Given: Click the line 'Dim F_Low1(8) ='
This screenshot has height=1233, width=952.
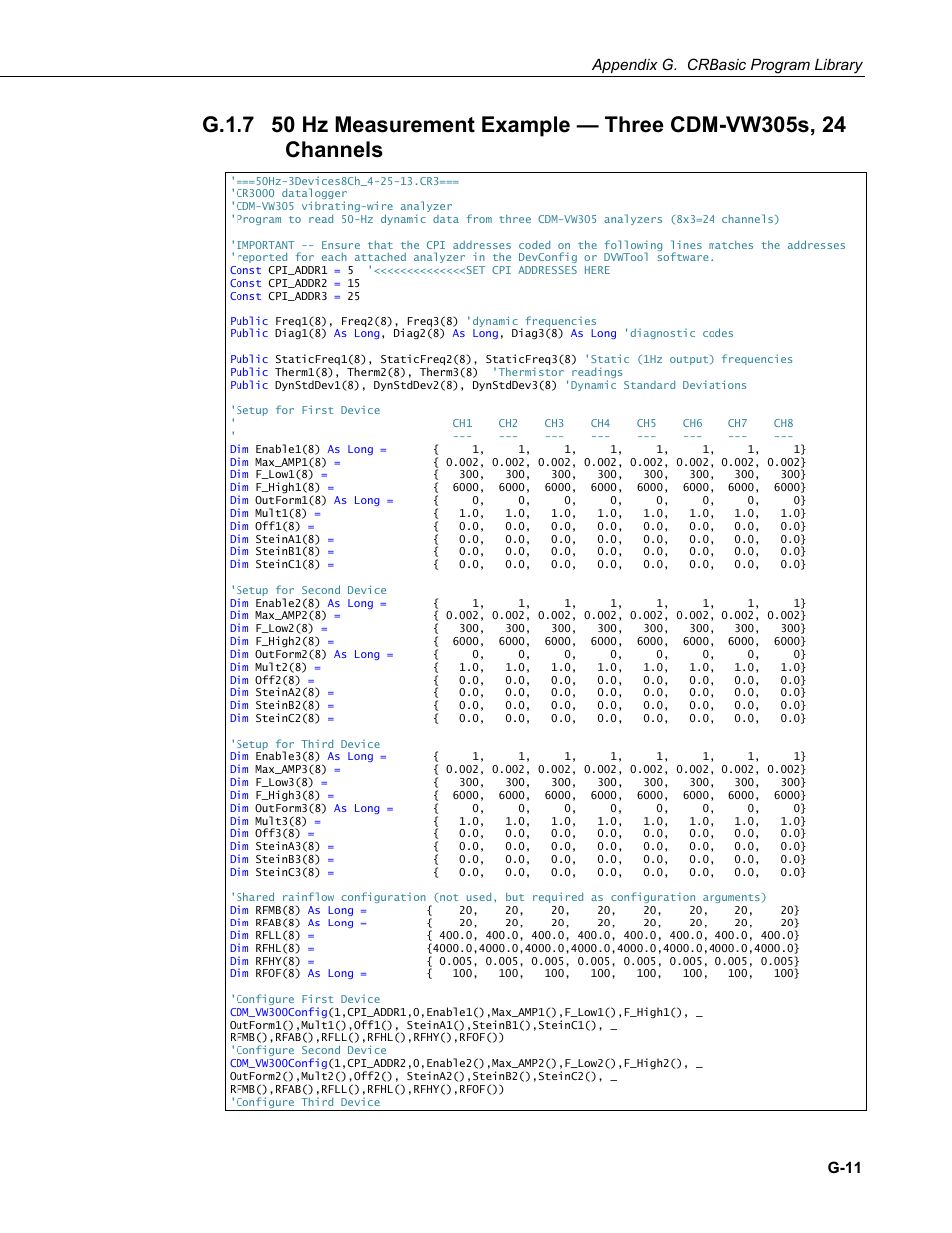Looking at the screenshot, I should (518, 475).
